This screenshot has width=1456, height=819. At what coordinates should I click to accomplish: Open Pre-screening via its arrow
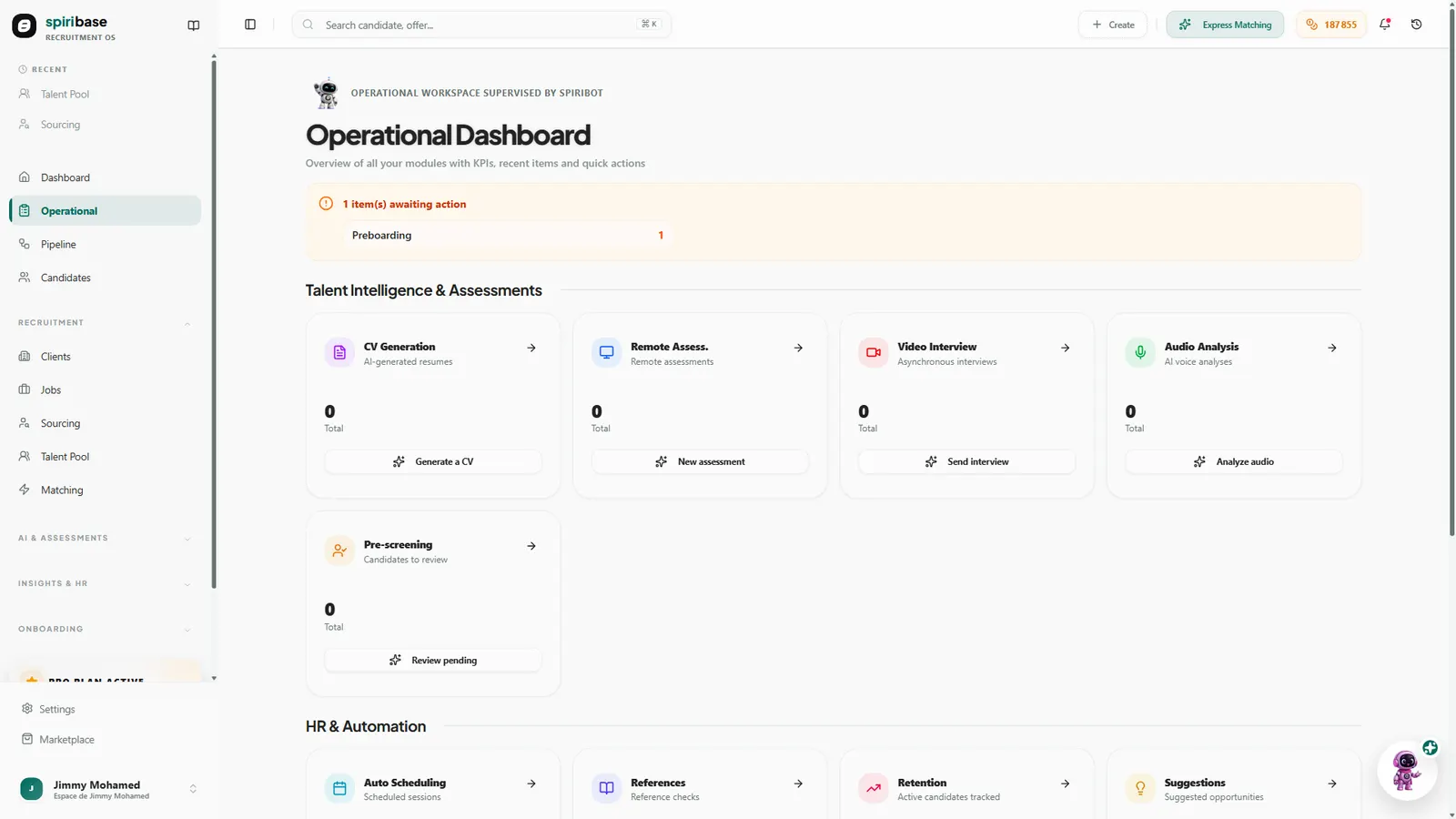(x=531, y=546)
